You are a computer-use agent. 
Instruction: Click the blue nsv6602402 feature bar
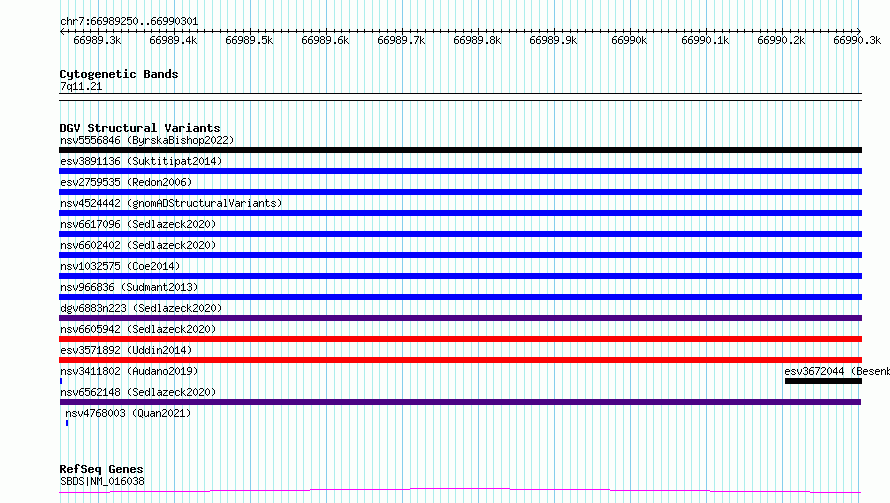tap(460, 255)
